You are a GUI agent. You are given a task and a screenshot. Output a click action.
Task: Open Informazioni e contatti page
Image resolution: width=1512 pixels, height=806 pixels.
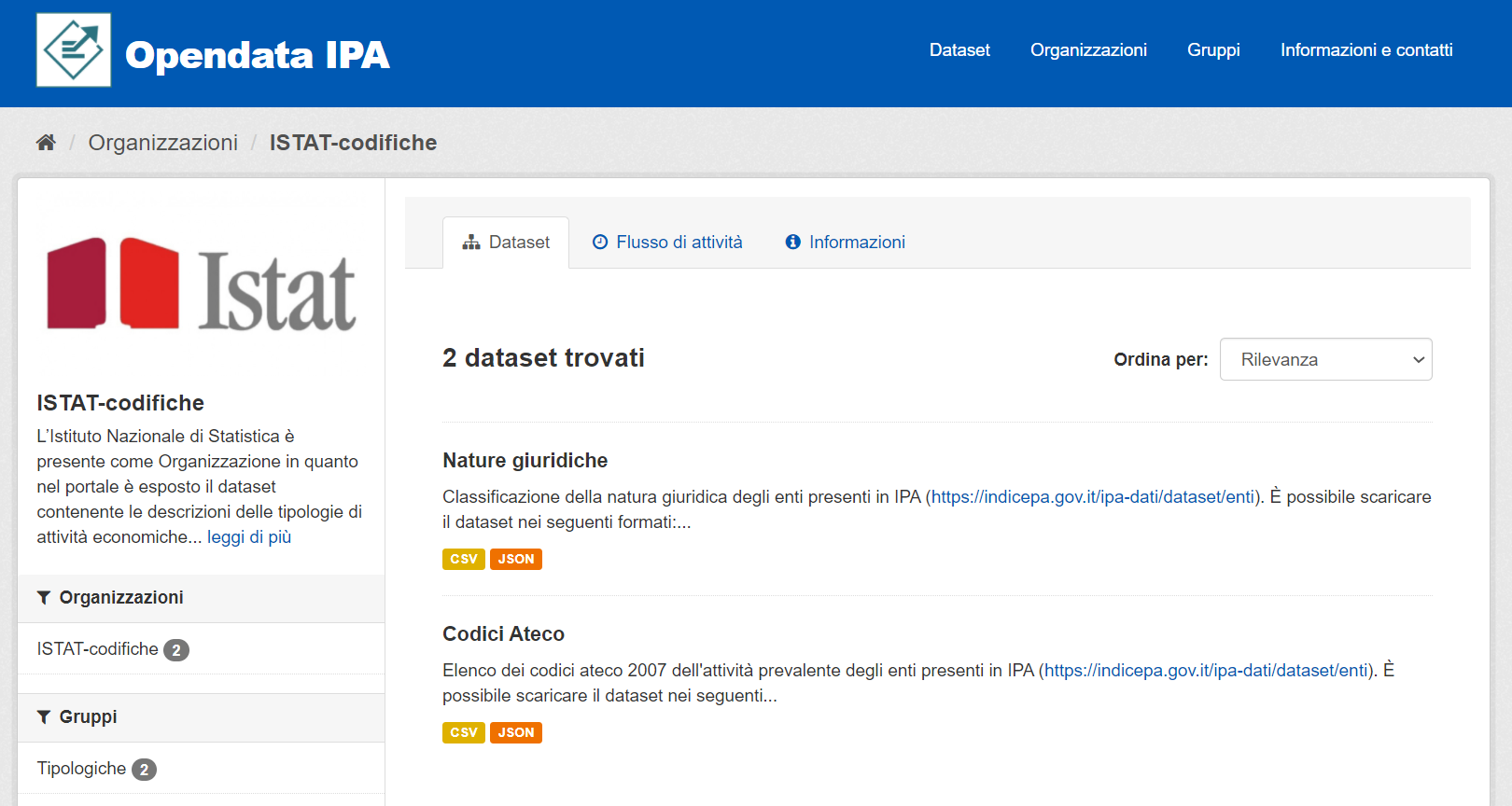1365,50
